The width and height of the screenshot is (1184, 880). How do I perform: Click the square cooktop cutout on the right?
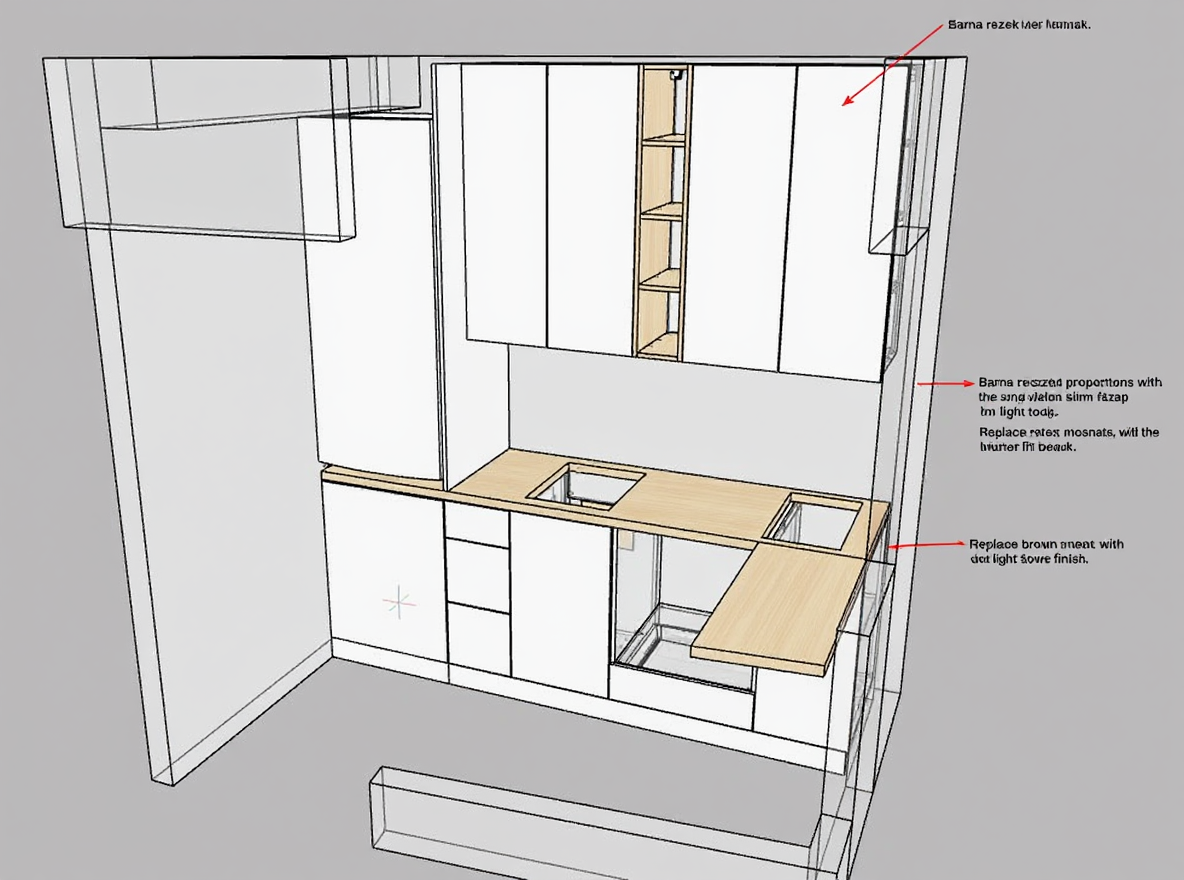click(x=812, y=520)
